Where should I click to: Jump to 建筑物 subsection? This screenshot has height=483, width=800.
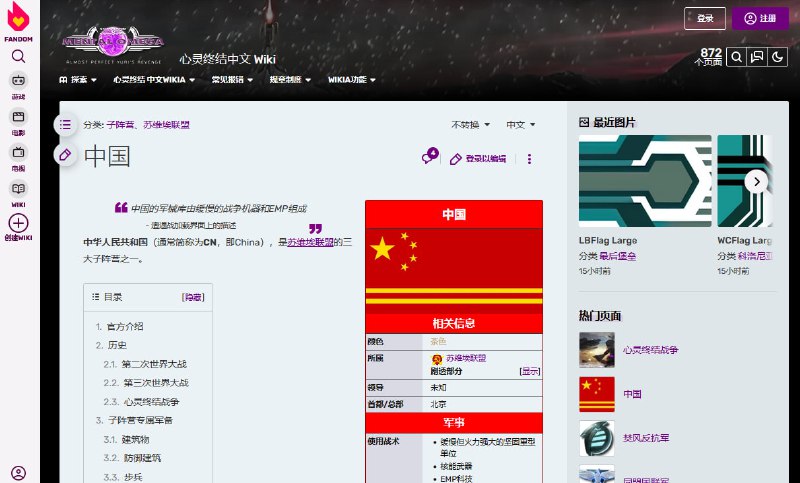pos(135,439)
